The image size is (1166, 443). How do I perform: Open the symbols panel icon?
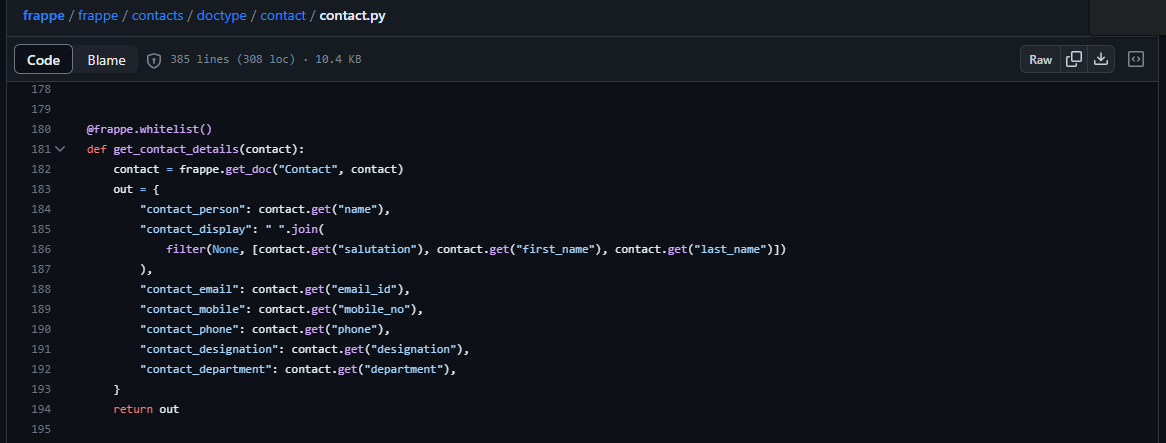1136,59
